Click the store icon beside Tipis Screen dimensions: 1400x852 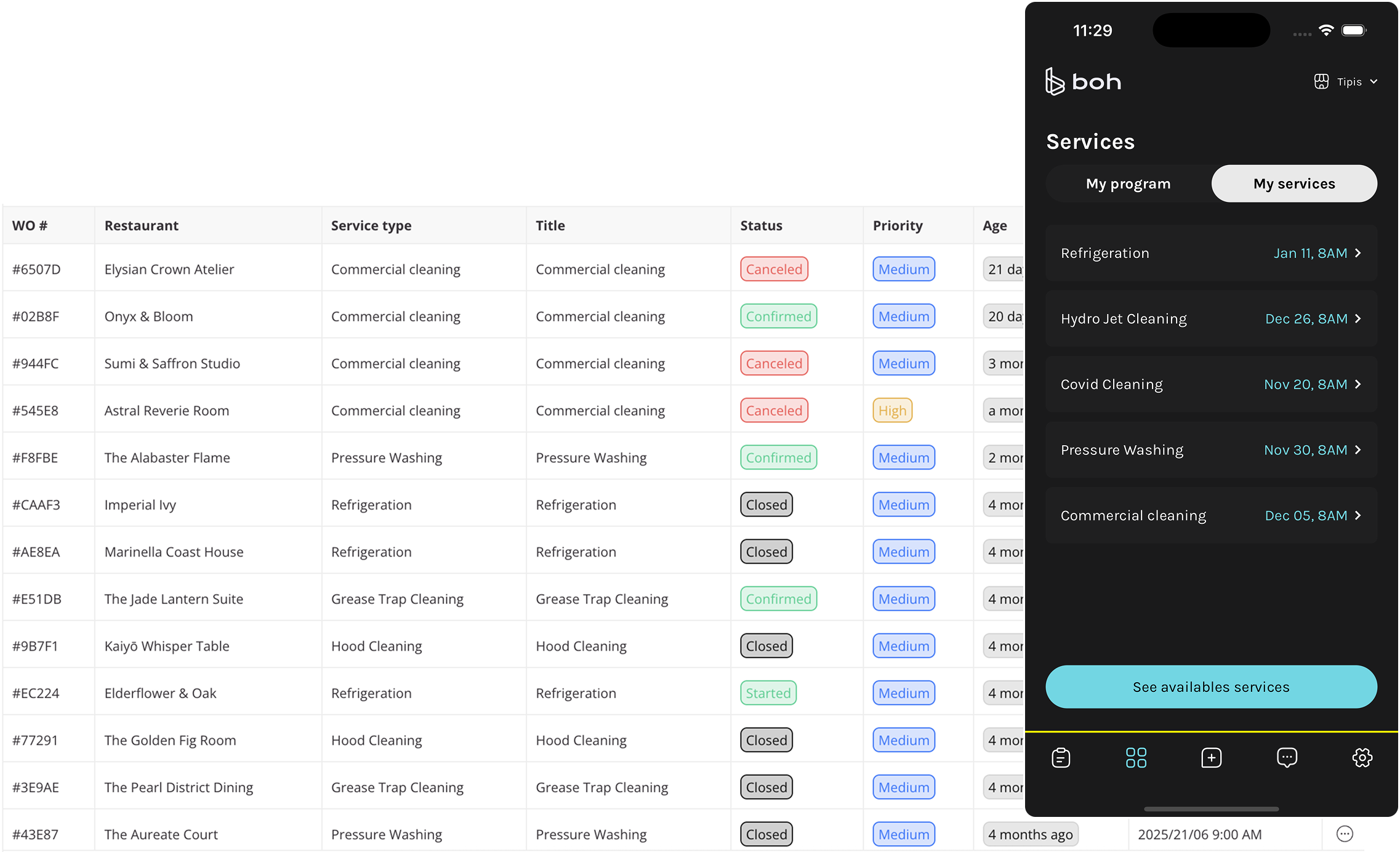(1321, 81)
